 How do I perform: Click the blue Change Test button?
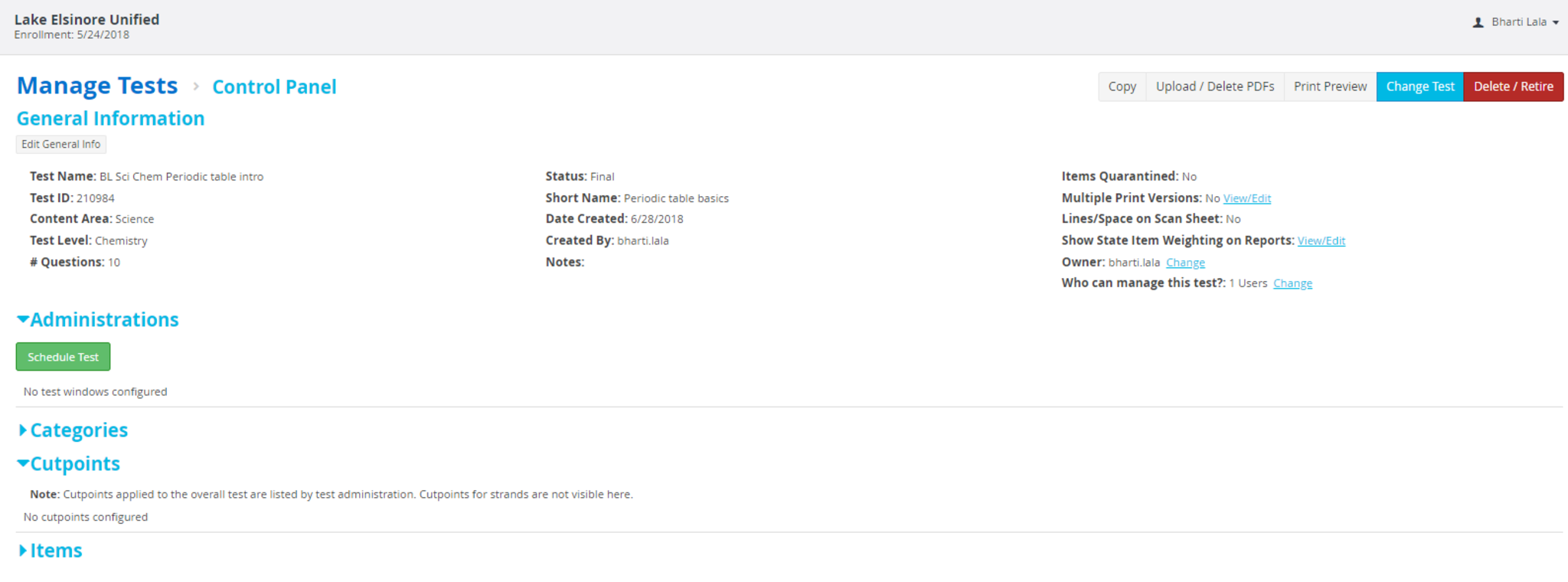coord(1419,87)
